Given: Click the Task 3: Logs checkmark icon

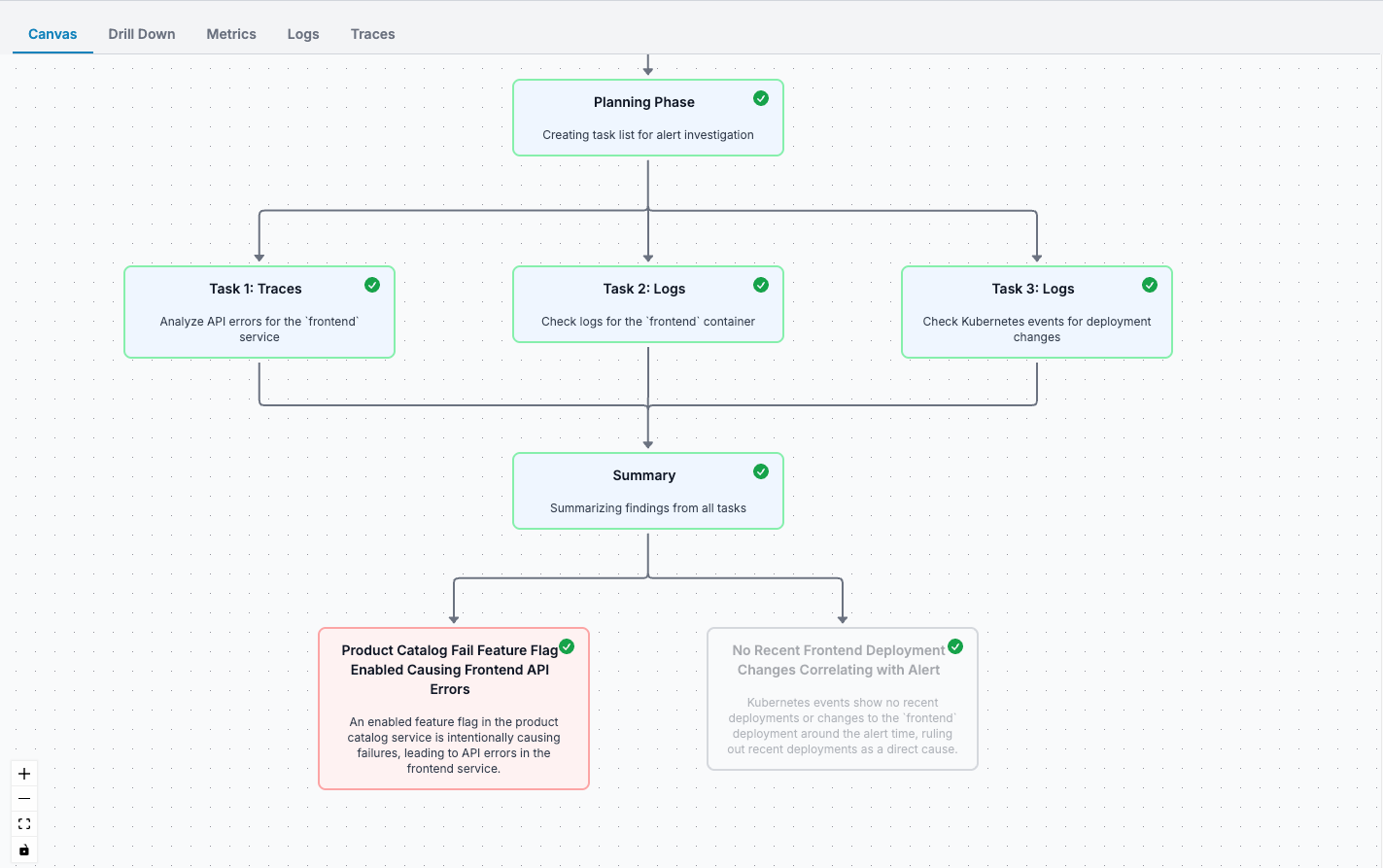Looking at the screenshot, I should click(x=1150, y=285).
